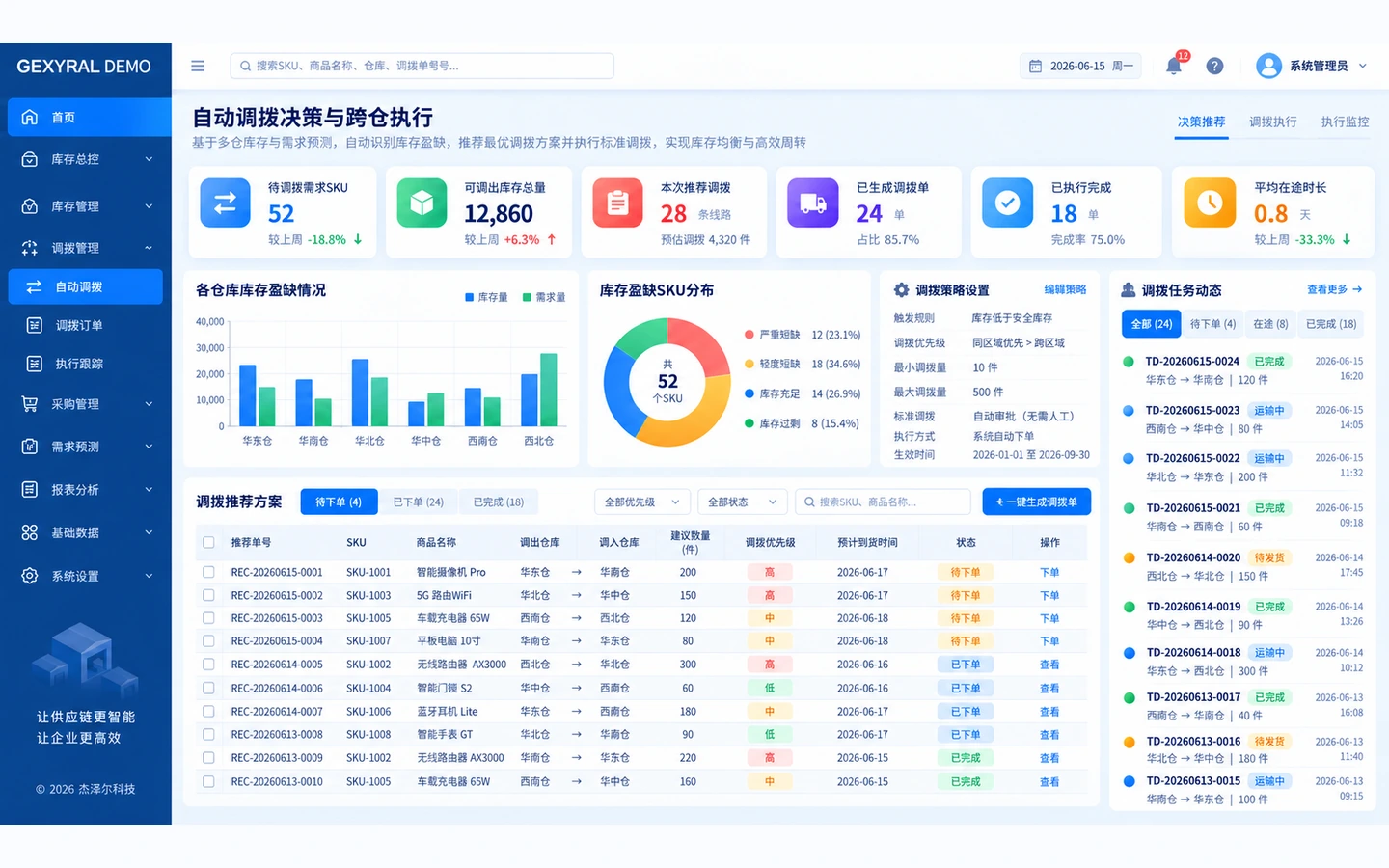Click the system administrator avatar icon

pyautogui.click(x=1268, y=66)
